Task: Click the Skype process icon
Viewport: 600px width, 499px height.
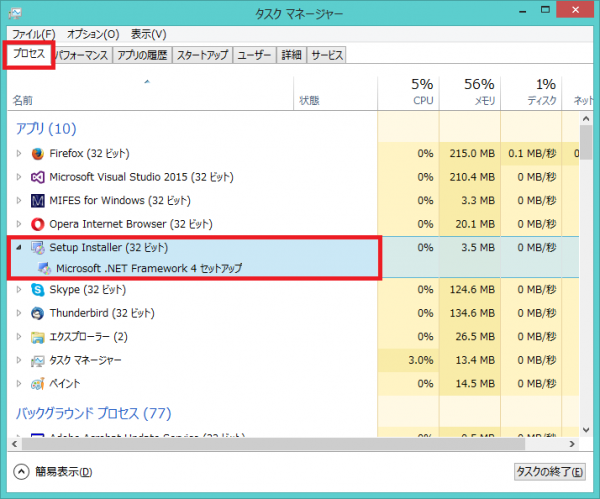Action: pos(38,290)
